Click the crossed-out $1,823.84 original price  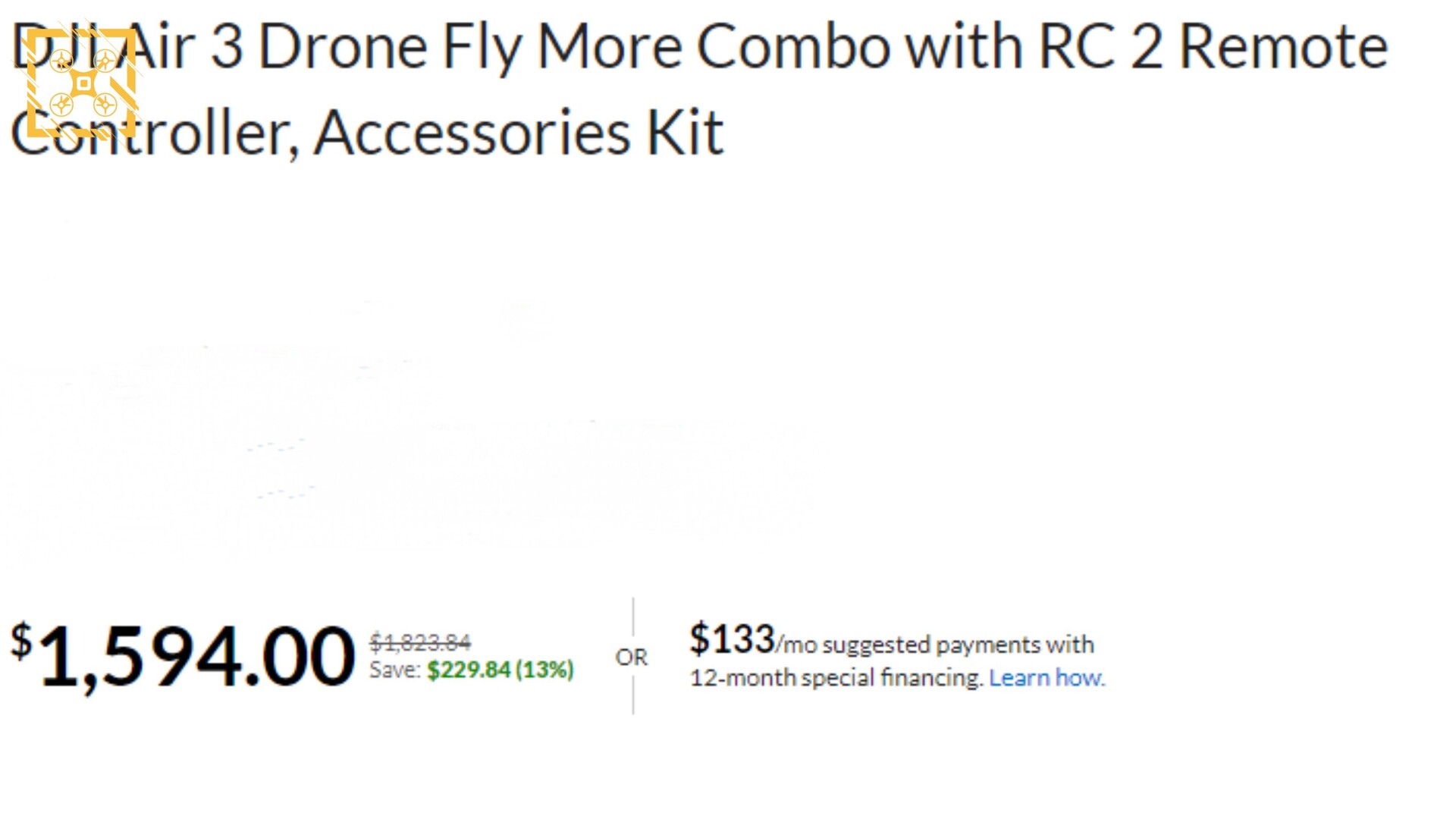420,642
